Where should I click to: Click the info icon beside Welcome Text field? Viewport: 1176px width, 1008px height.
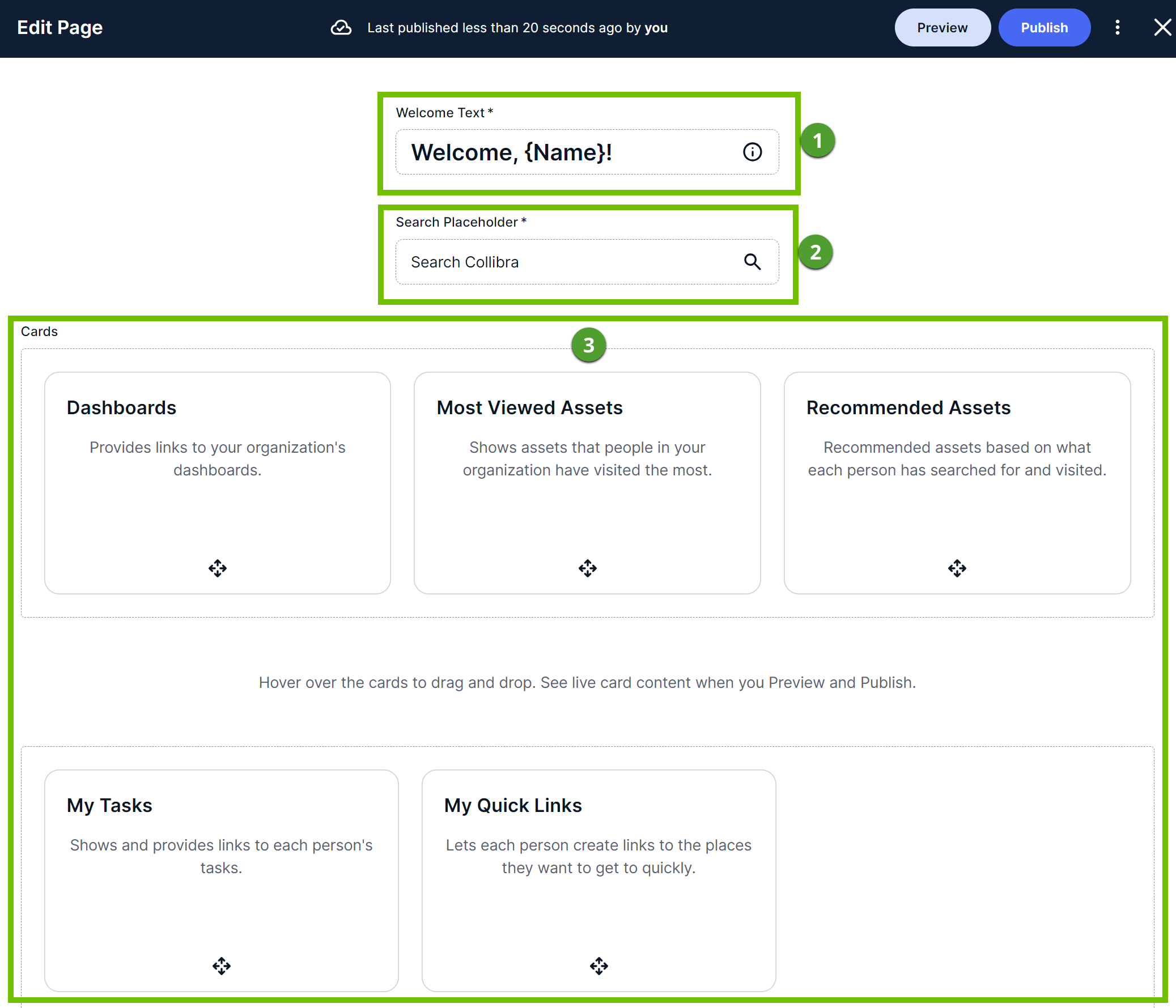point(752,152)
